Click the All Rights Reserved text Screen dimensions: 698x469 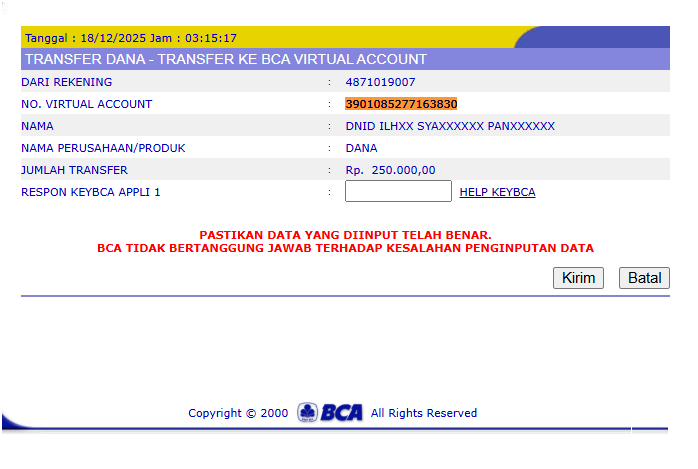pyautogui.click(x=424, y=413)
